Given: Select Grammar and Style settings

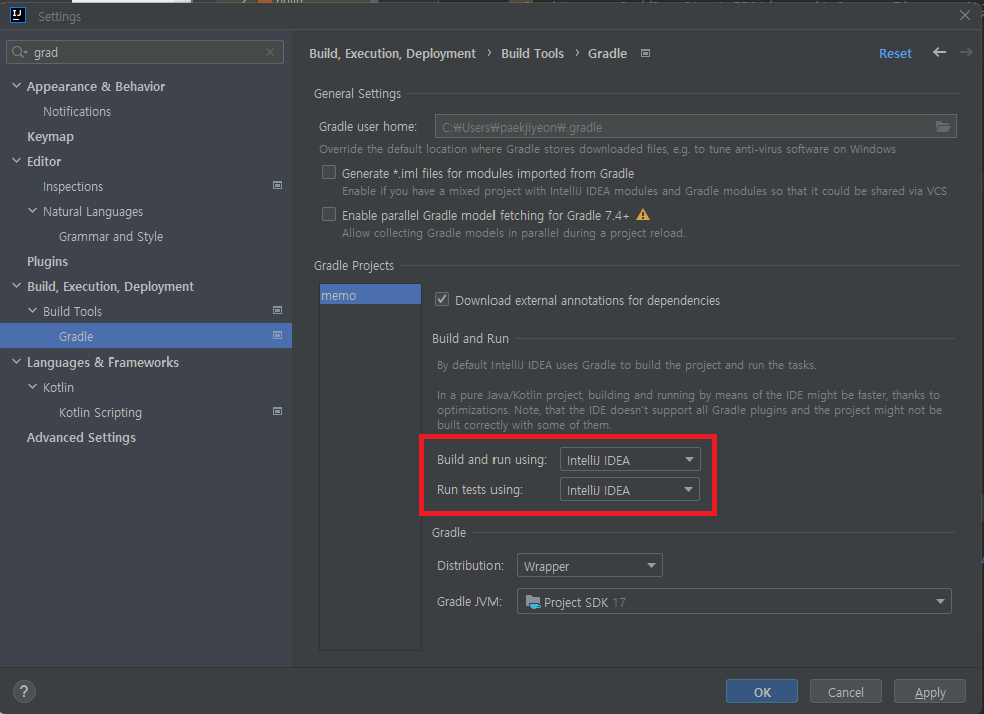Looking at the screenshot, I should coord(110,237).
